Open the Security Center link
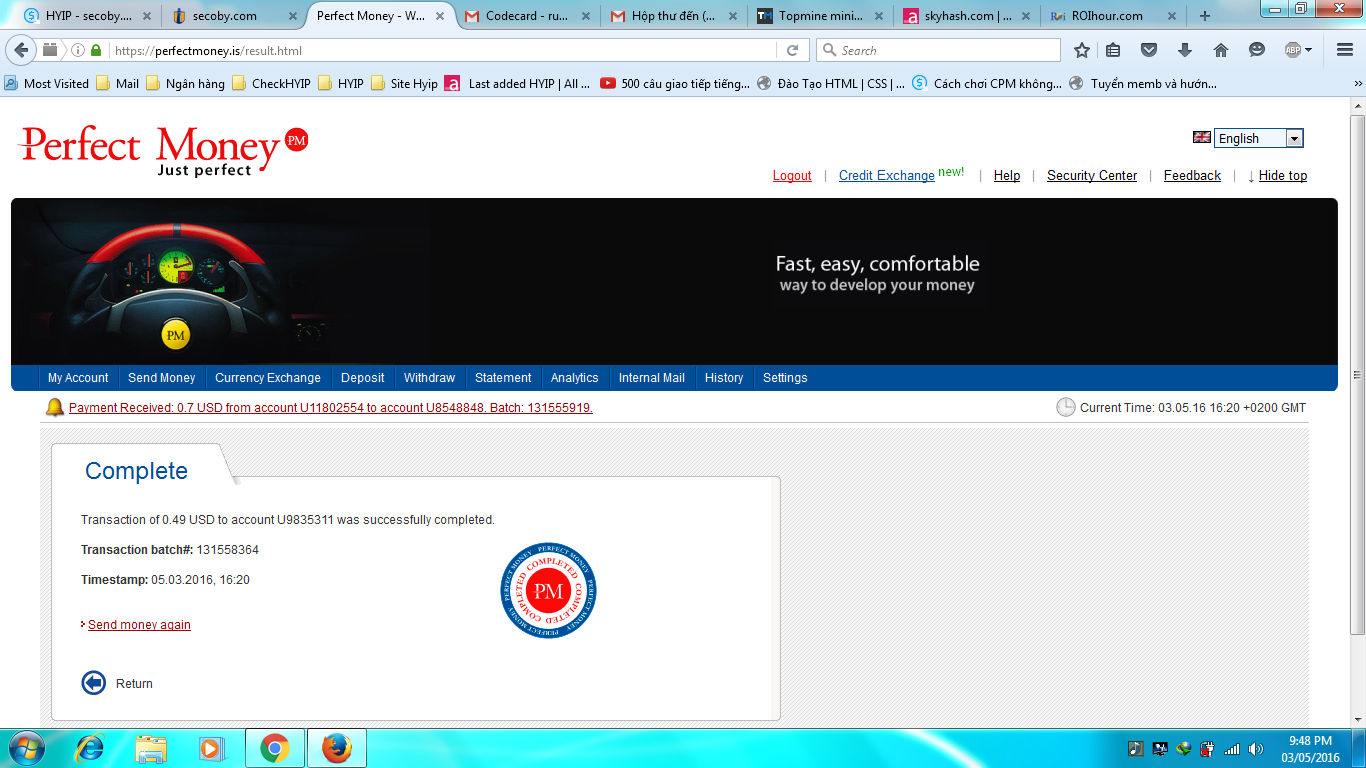 (1092, 176)
